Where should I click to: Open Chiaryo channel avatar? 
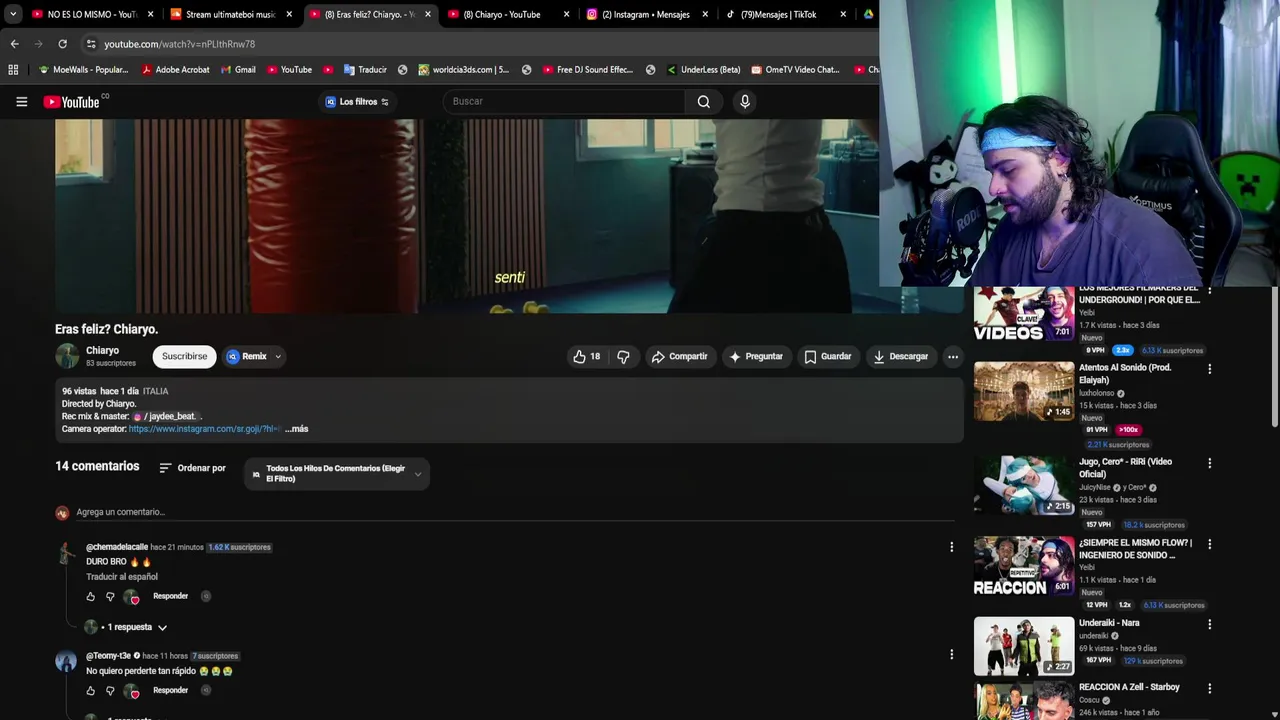point(67,356)
